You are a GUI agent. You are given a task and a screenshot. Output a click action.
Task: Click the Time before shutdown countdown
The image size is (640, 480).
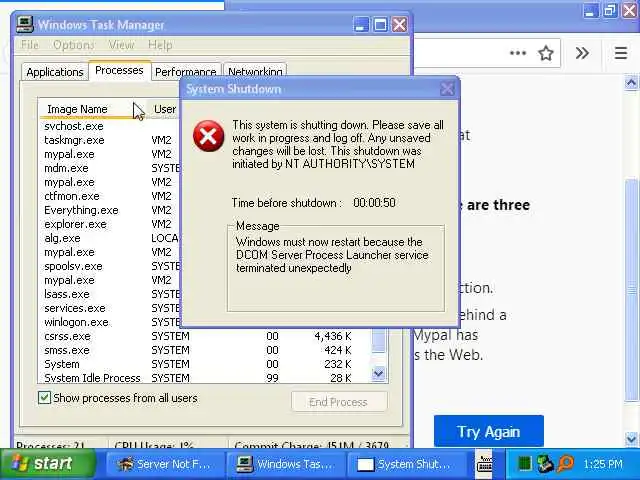coord(374,202)
